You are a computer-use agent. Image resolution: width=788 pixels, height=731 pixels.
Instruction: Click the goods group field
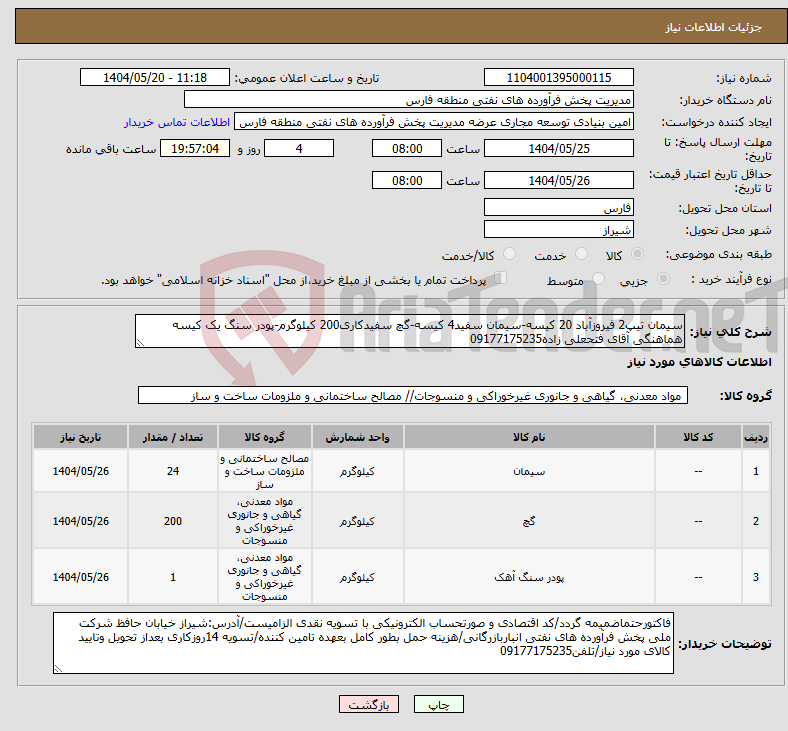click(413, 395)
